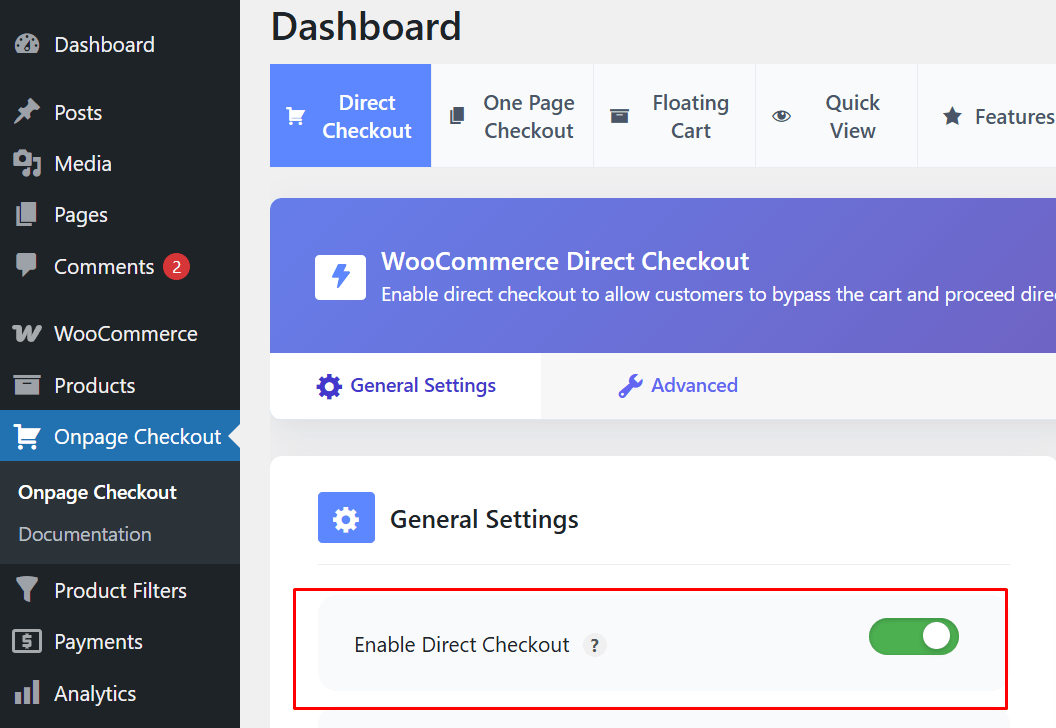The width and height of the screenshot is (1056, 728).
Task: Click the page title 'Dashboard'
Action: pyautogui.click(x=366, y=26)
